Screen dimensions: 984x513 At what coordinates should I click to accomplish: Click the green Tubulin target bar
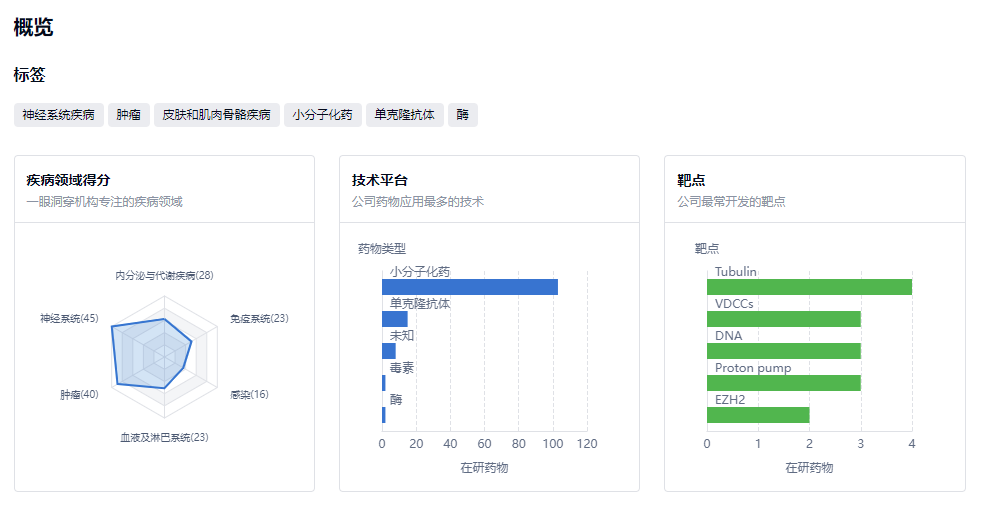tap(809, 287)
